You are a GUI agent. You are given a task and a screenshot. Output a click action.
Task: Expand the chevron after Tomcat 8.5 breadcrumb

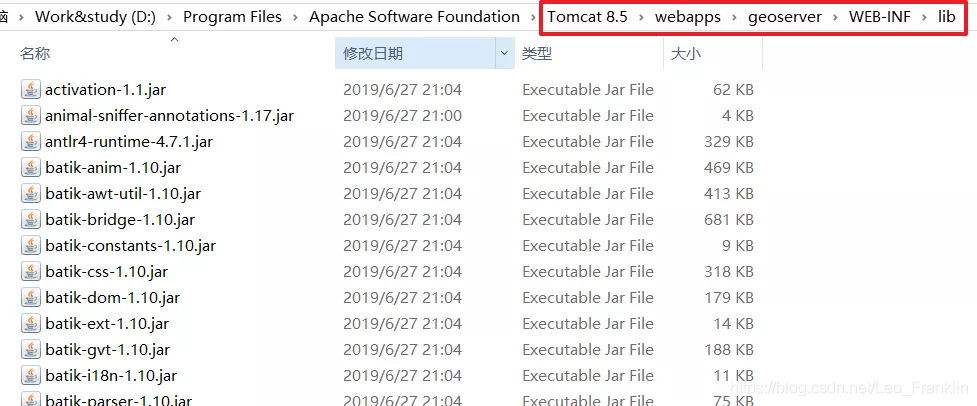point(641,17)
